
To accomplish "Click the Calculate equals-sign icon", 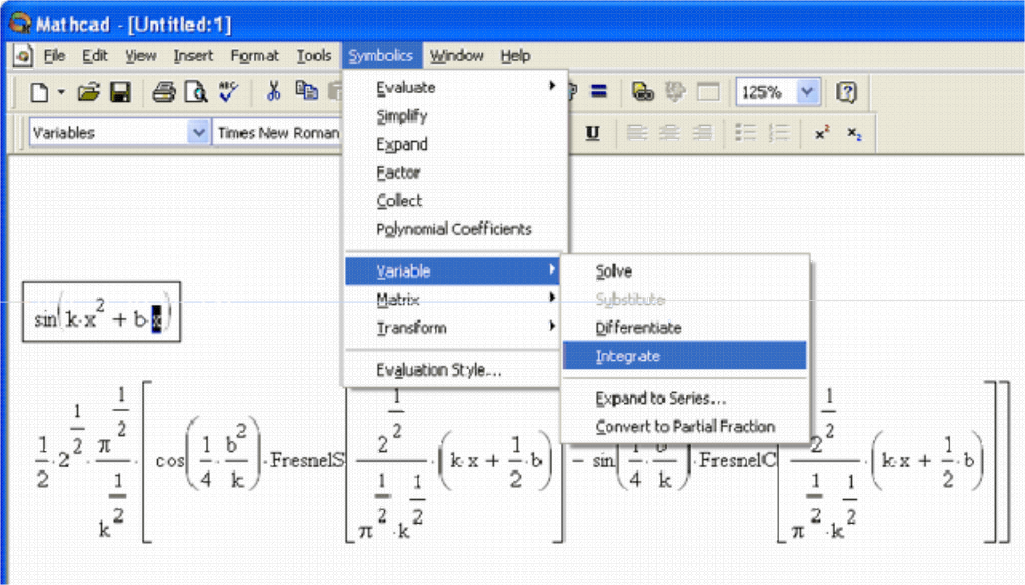I will [x=599, y=92].
